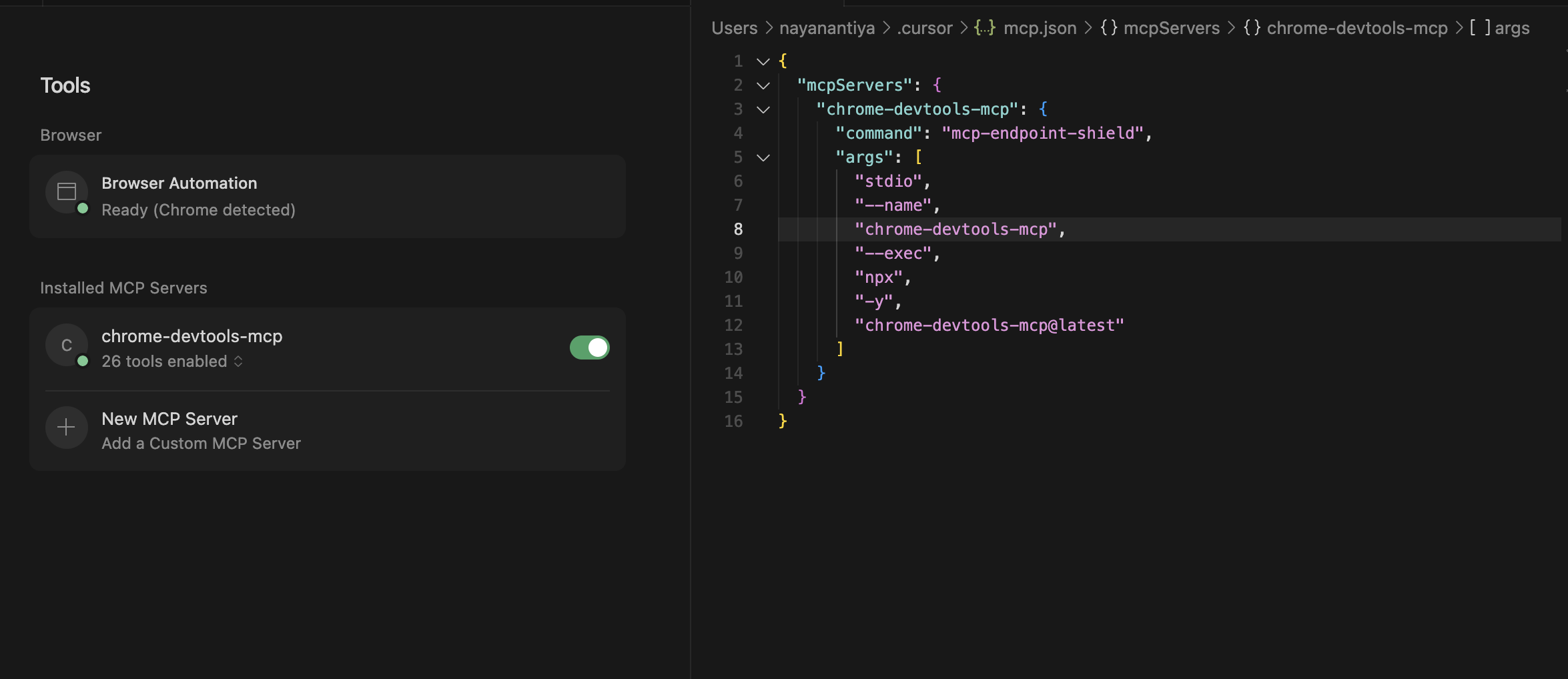Select the Users breadcrumb segment
Viewport: 1568px width, 679px height.
(x=734, y=28)
